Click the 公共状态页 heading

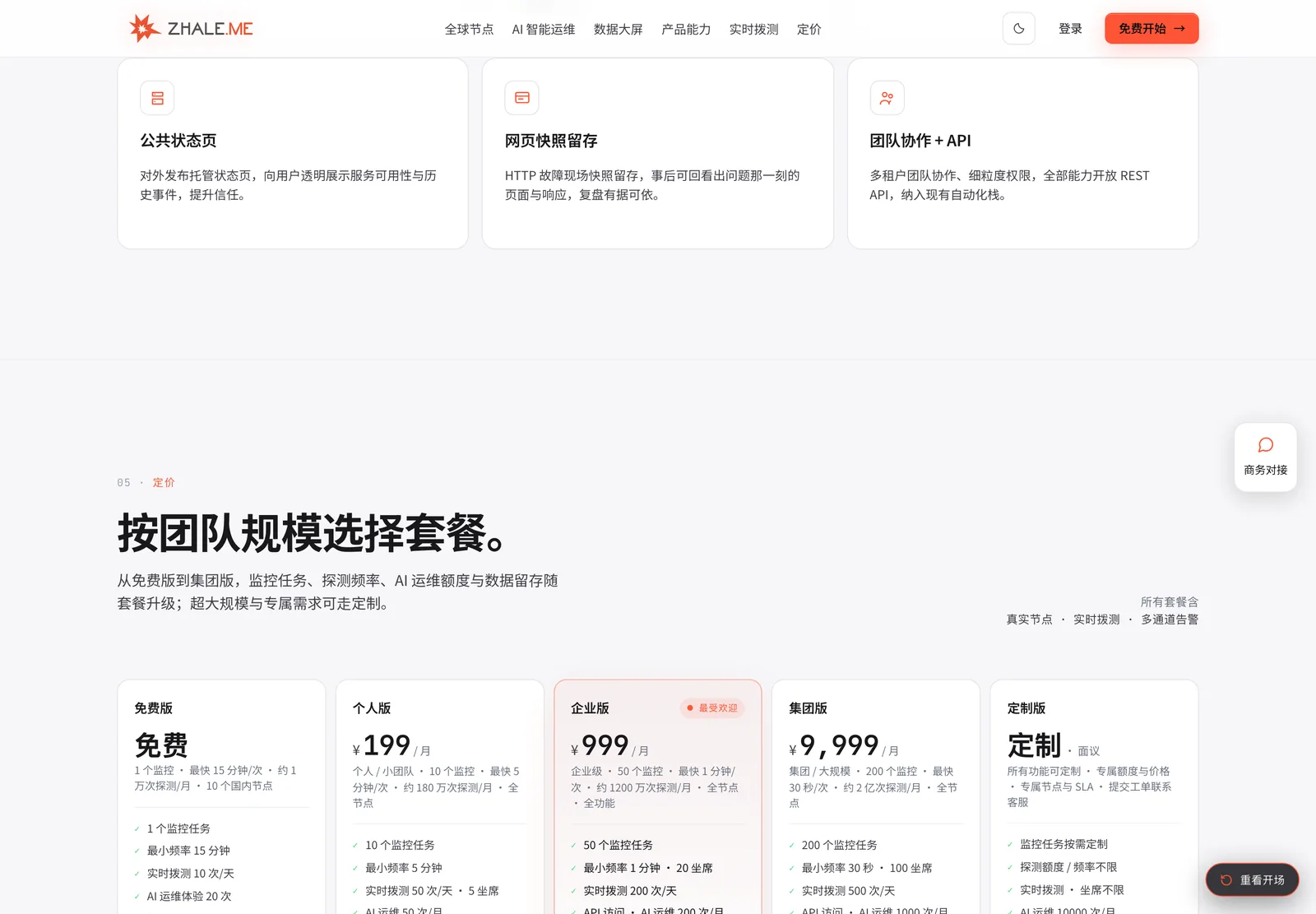coord(178,141)
